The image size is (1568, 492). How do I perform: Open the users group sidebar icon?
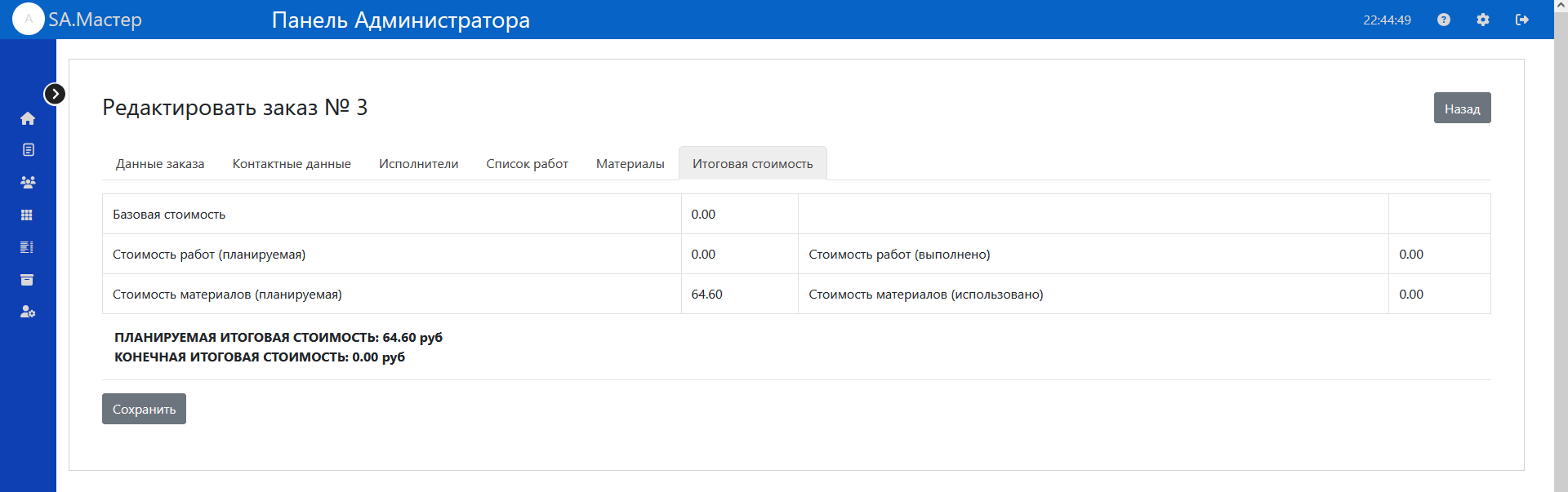[28, 183]
